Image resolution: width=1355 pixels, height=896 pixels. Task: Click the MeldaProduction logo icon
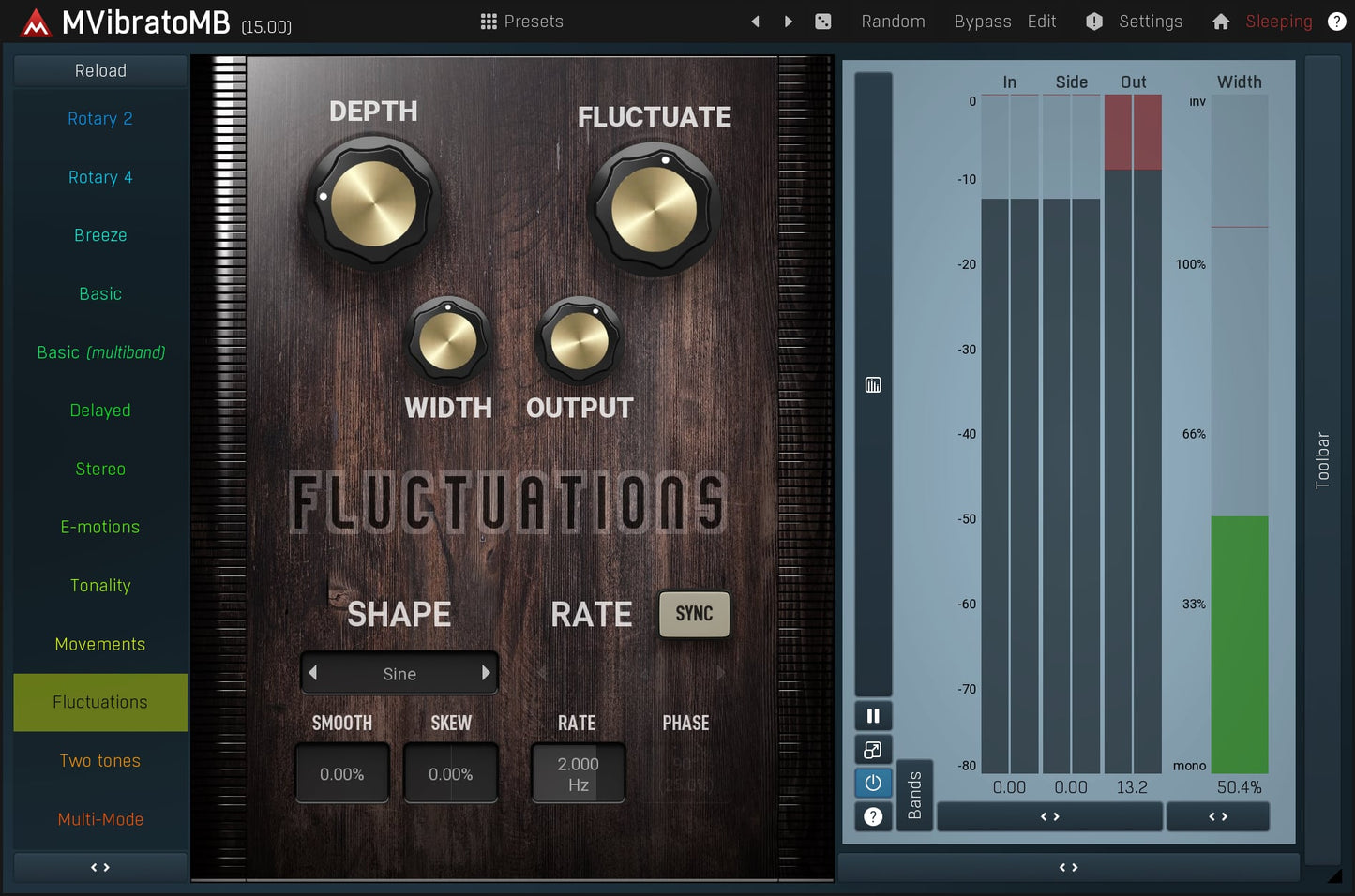(x=36, y=22)
